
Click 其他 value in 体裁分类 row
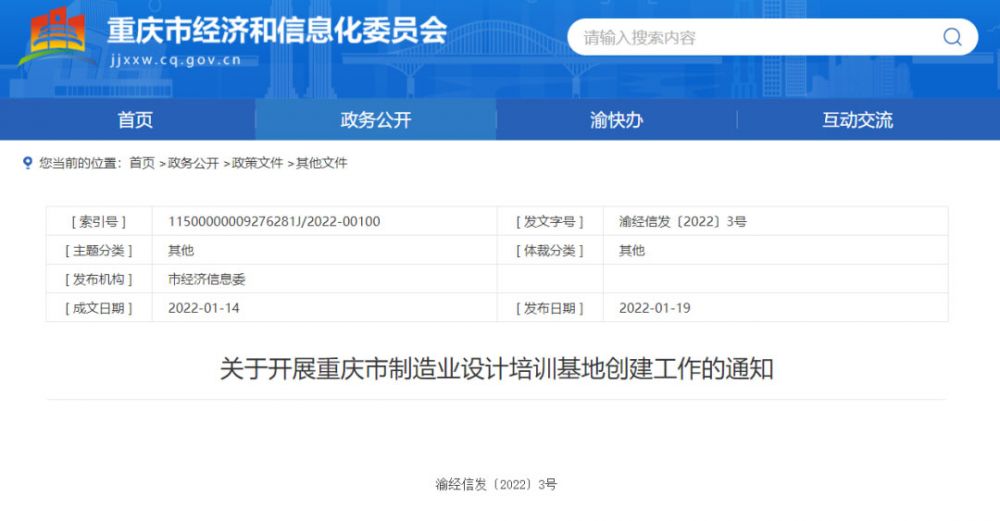(x=631, y=251)
